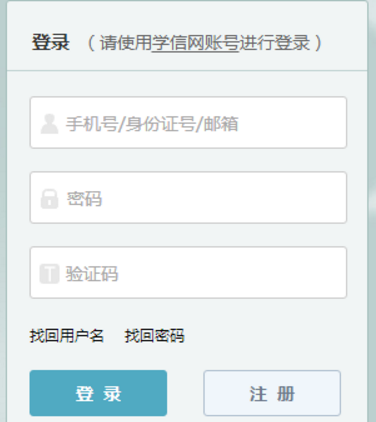Open the 找回密码 link
Image resolution: width=376 pixels, height=422 pixels.
coord(154,336)
